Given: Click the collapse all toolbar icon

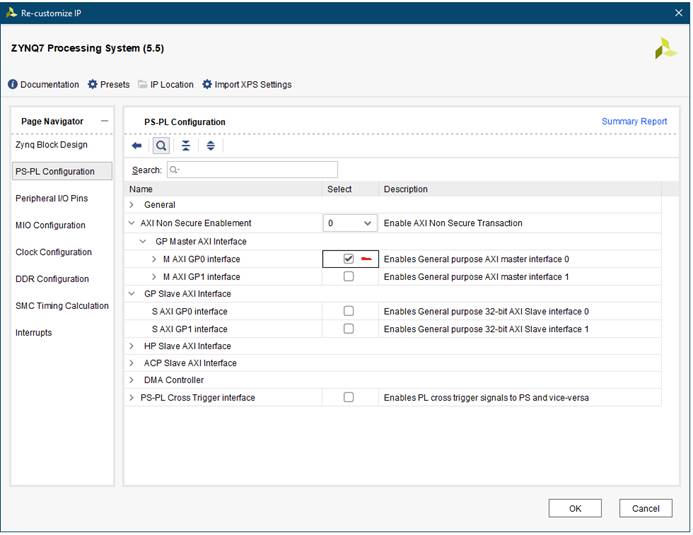Looking at the screenshot, I should [186, 146].
